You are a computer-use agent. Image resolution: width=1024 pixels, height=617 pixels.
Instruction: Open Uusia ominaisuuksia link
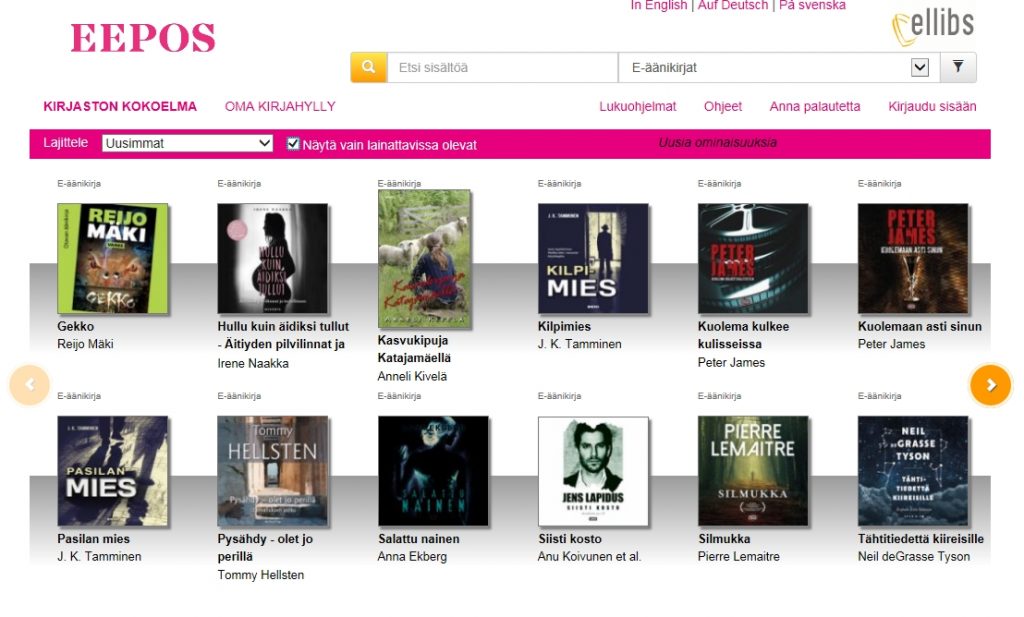coord(717,143)
